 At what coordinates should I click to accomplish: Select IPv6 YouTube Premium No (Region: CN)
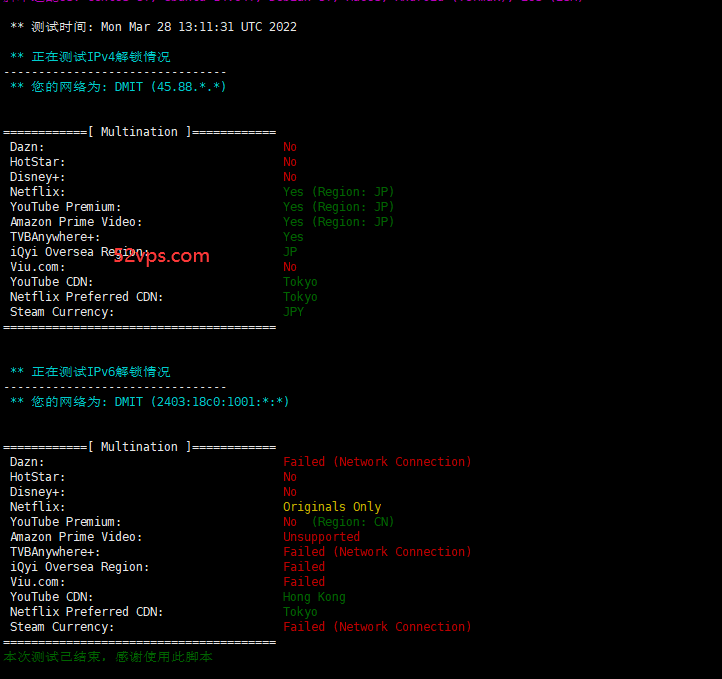[338, 522]
